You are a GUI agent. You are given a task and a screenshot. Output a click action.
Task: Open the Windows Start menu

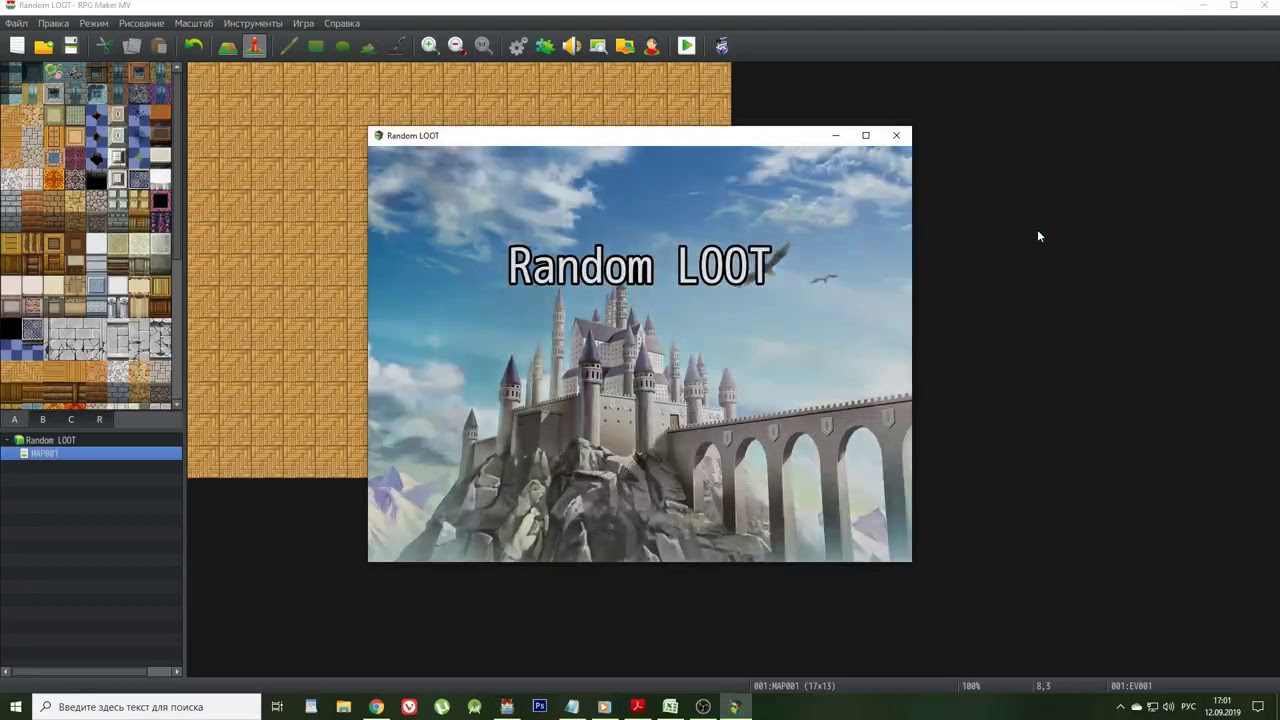pos(16,707)
